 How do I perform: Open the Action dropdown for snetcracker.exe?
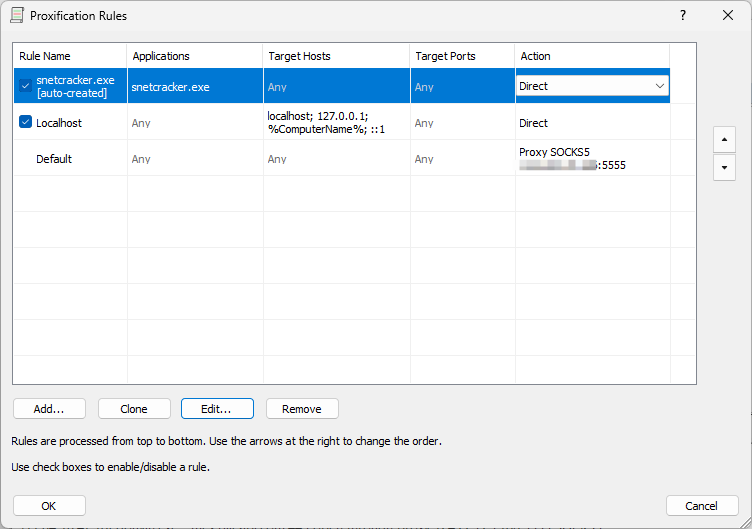click(x=659, y=86)
